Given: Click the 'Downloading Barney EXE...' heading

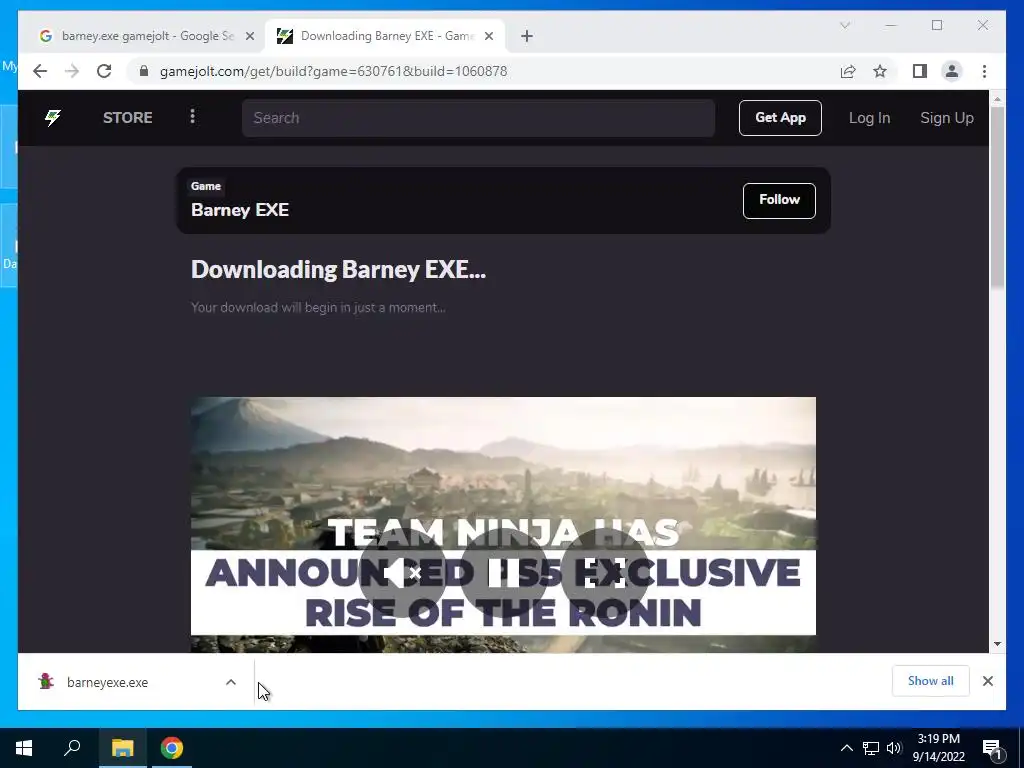Looking at the screenshot, I should point(338,269).
